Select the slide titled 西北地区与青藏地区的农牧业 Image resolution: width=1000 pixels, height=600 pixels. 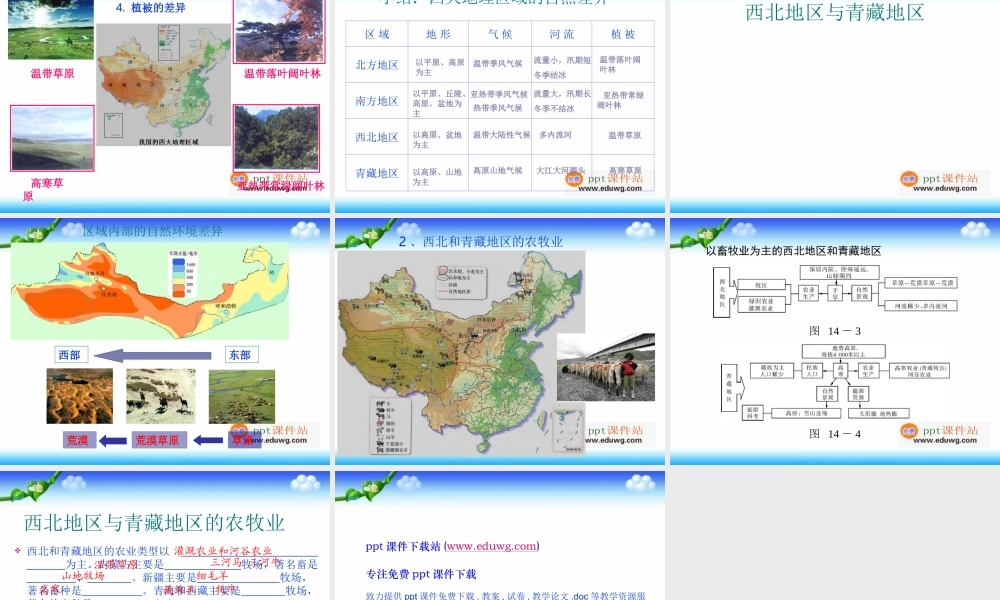coord(154,523)
